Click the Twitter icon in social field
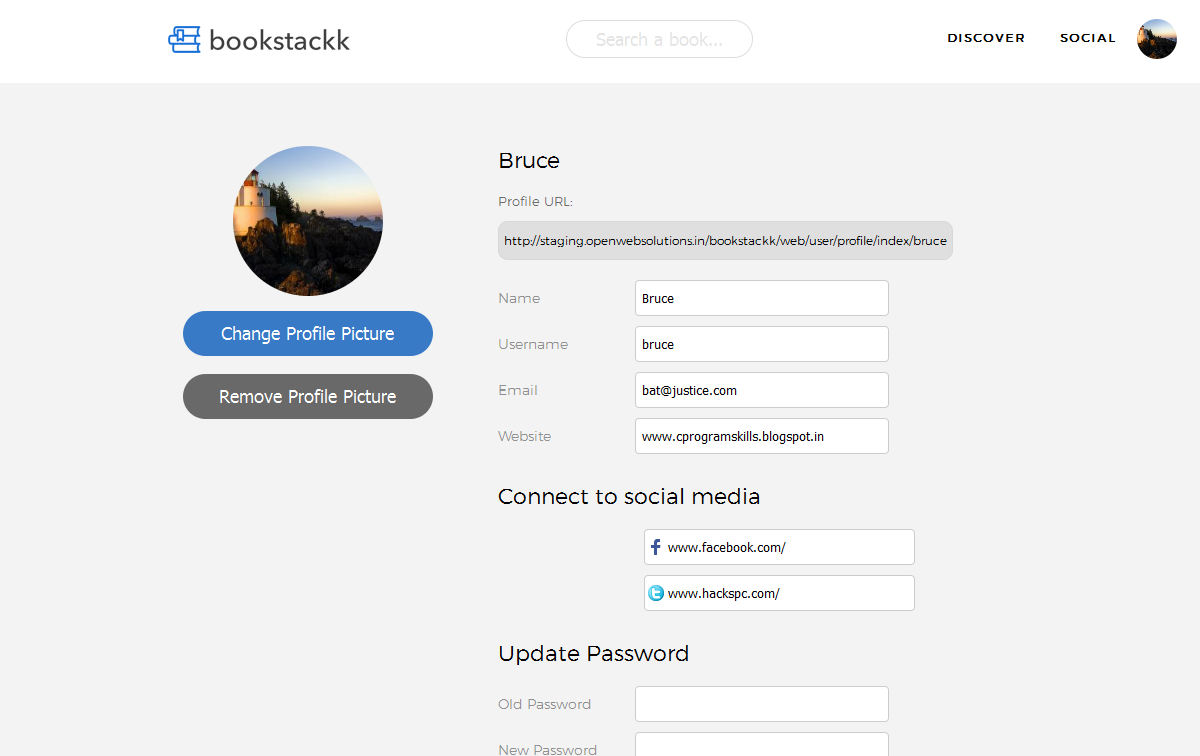This screenshot has width=1200, height=756. coord(656,593)
